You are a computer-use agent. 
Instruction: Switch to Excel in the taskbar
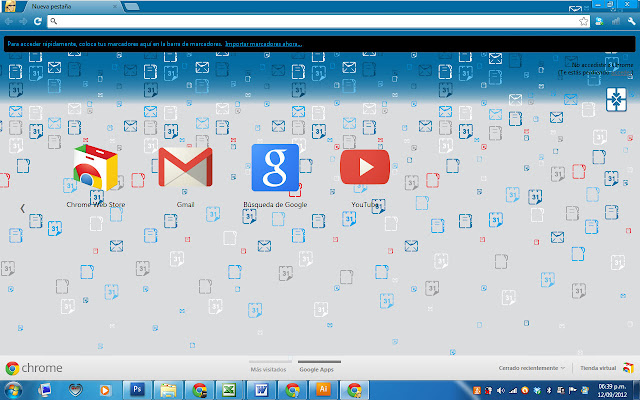point(229,390)
